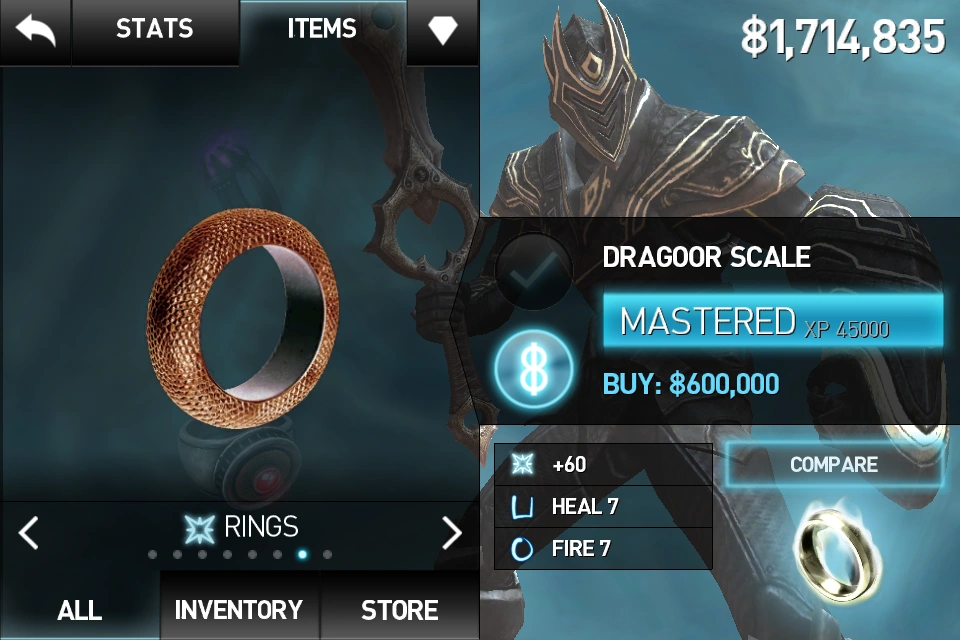
Task: Filter by INVENTORY items
Action: [x=239, y=609]
